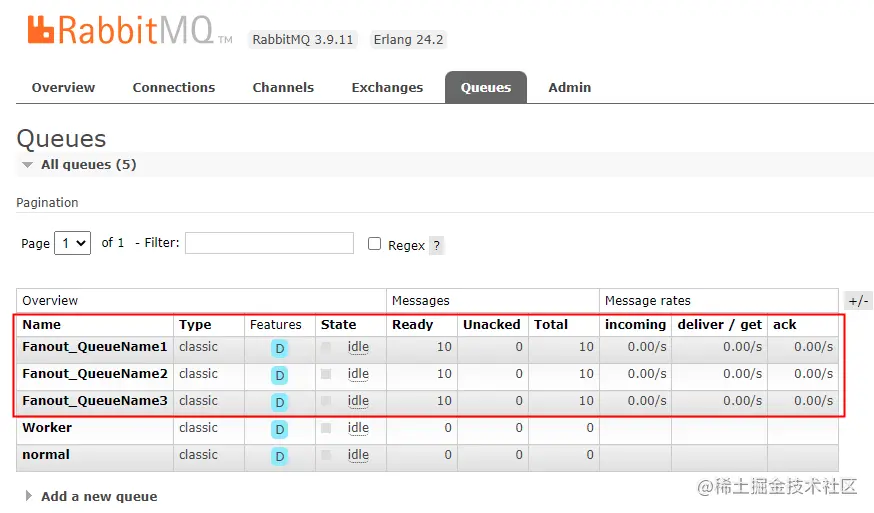874x513 pixels.
Task: Switch to the Channels tab
Action: pos(283,88)
